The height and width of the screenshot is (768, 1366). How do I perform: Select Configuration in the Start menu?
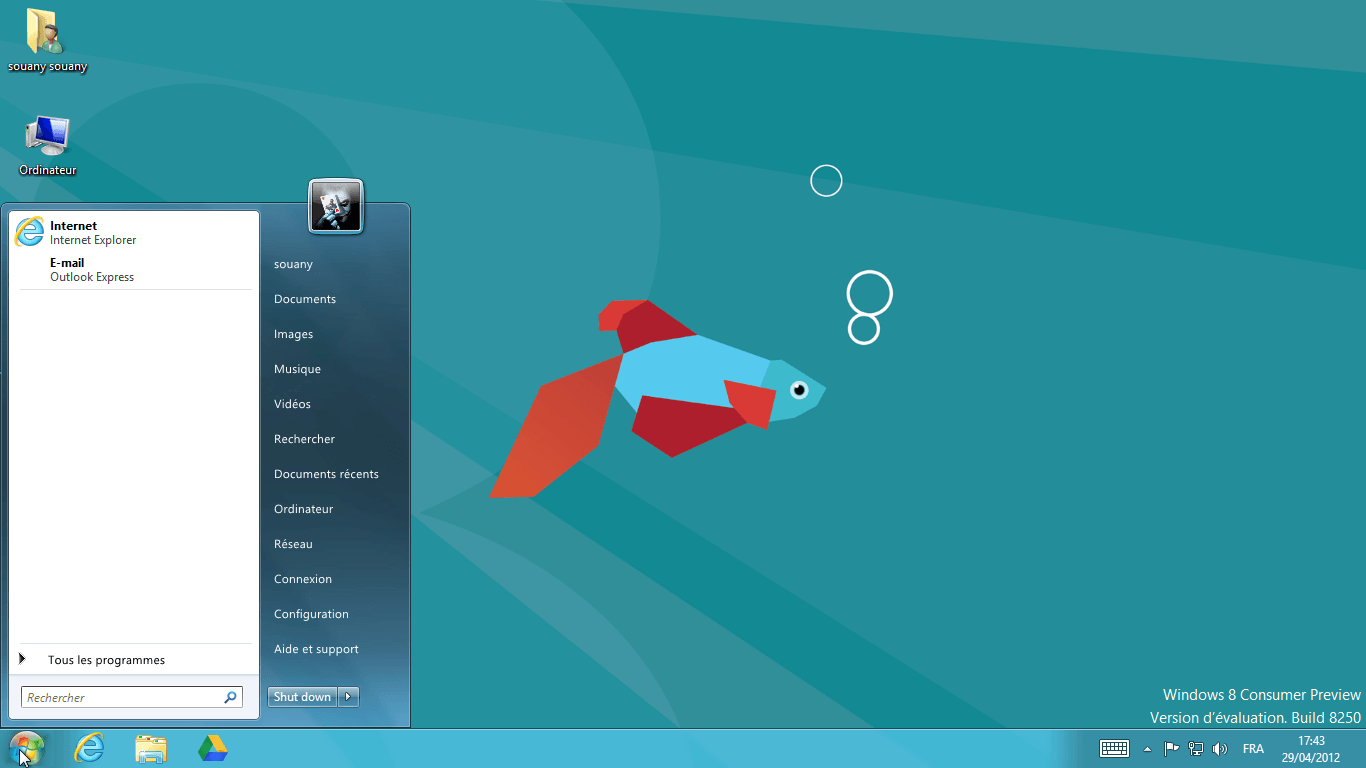(x=311, y=614)
